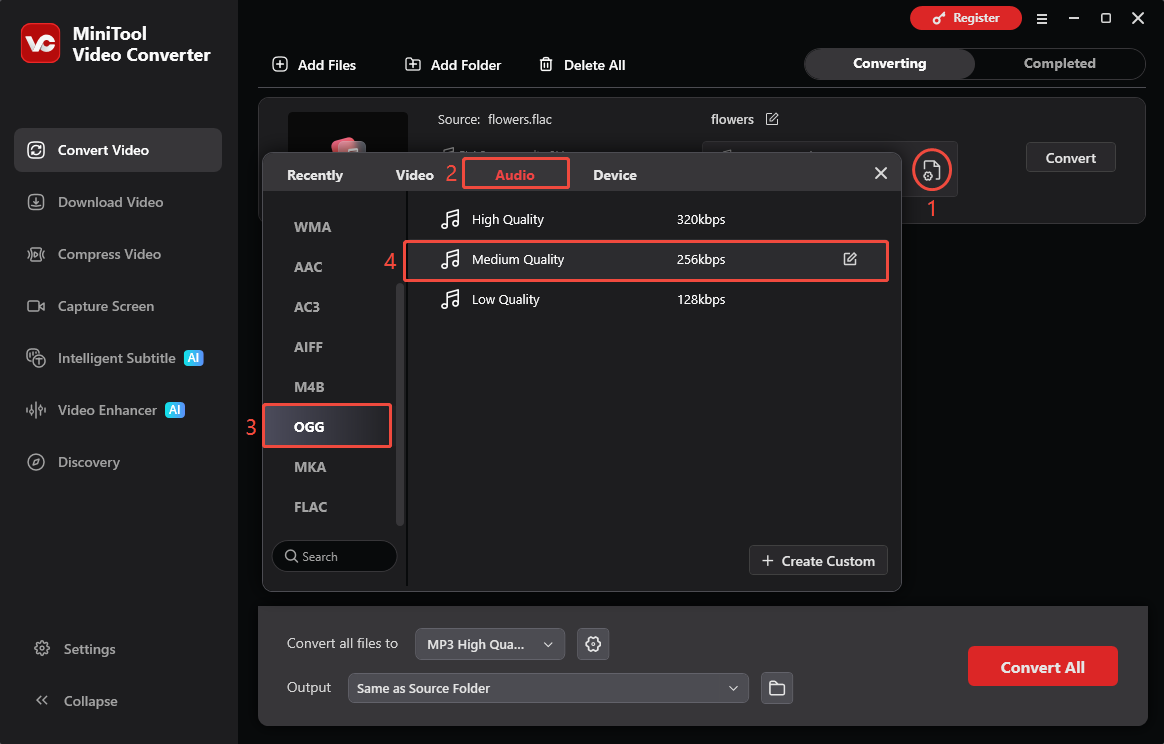The height and width of the screenshot is (744, 1164).
Task: Click the Convert All button
Action: tap(1042, 667)
